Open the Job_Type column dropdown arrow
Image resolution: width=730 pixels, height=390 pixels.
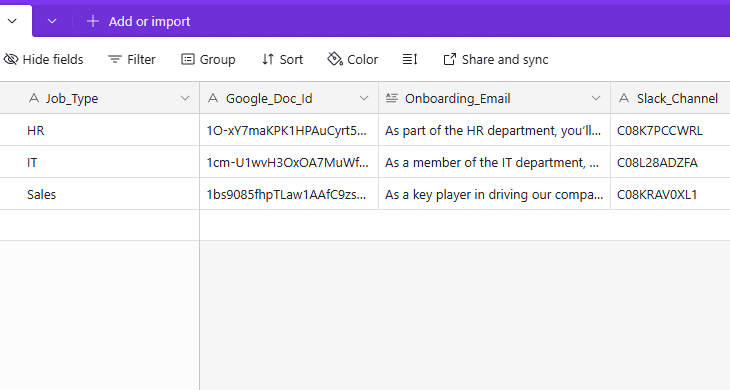185,98
